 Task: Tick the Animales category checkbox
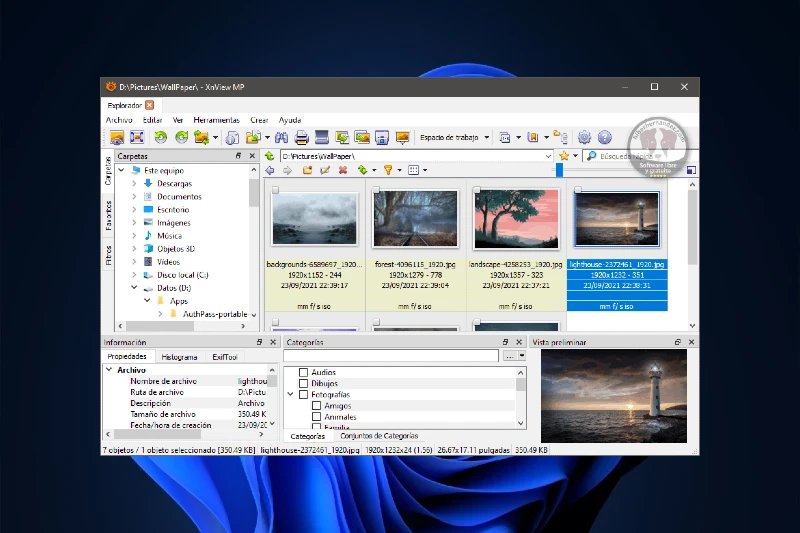click(x=316, y=417)
